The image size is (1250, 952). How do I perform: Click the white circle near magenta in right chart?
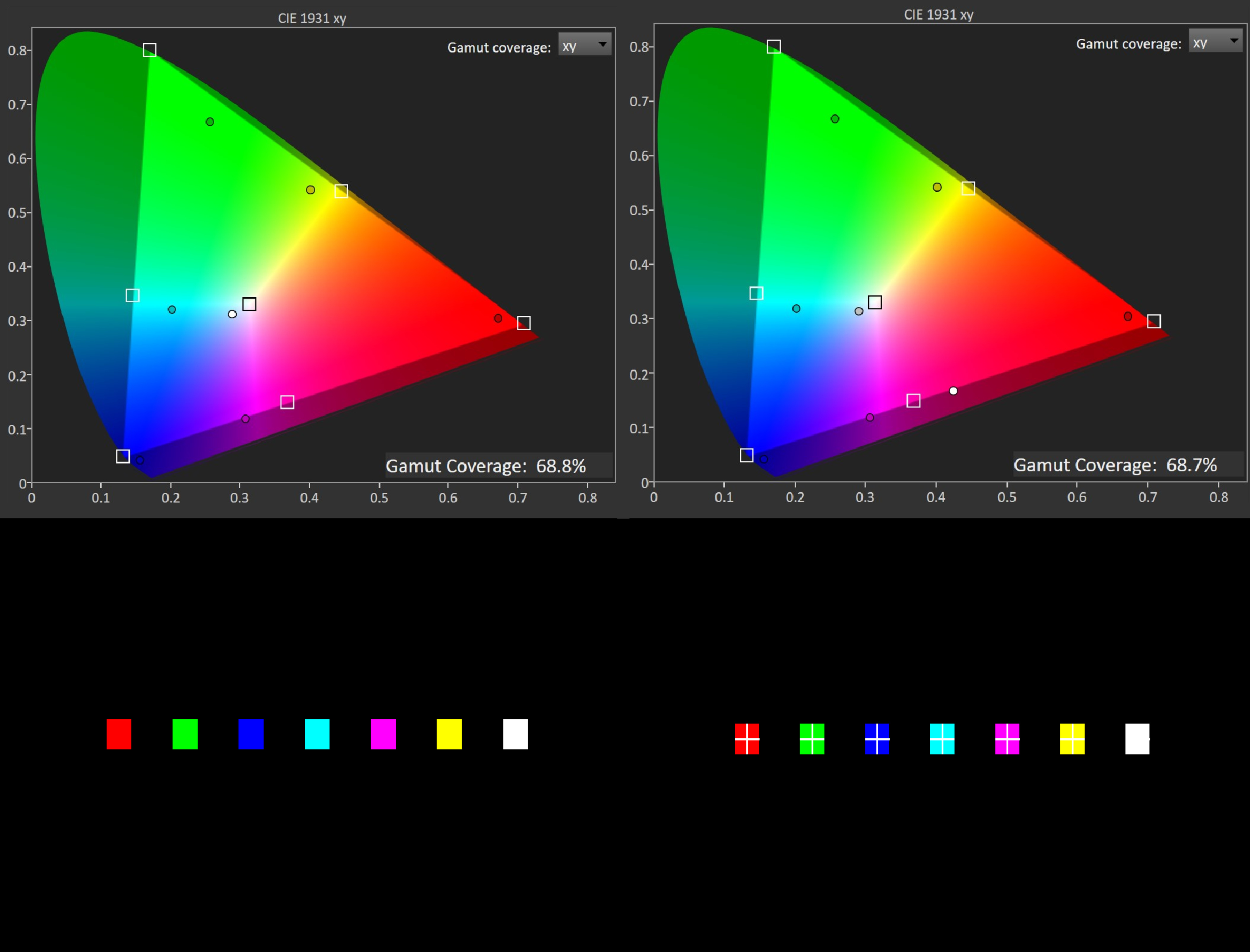click(954, 391)
